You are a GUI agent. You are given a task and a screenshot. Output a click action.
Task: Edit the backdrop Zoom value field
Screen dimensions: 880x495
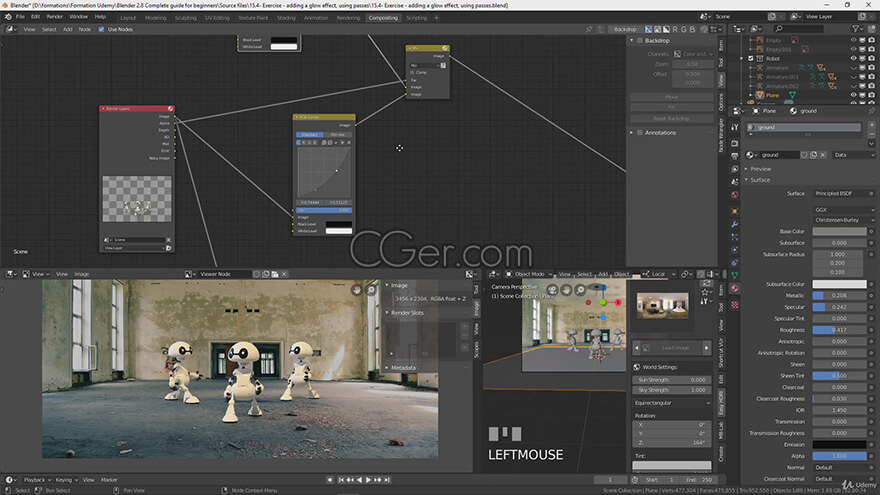[693, 64]
